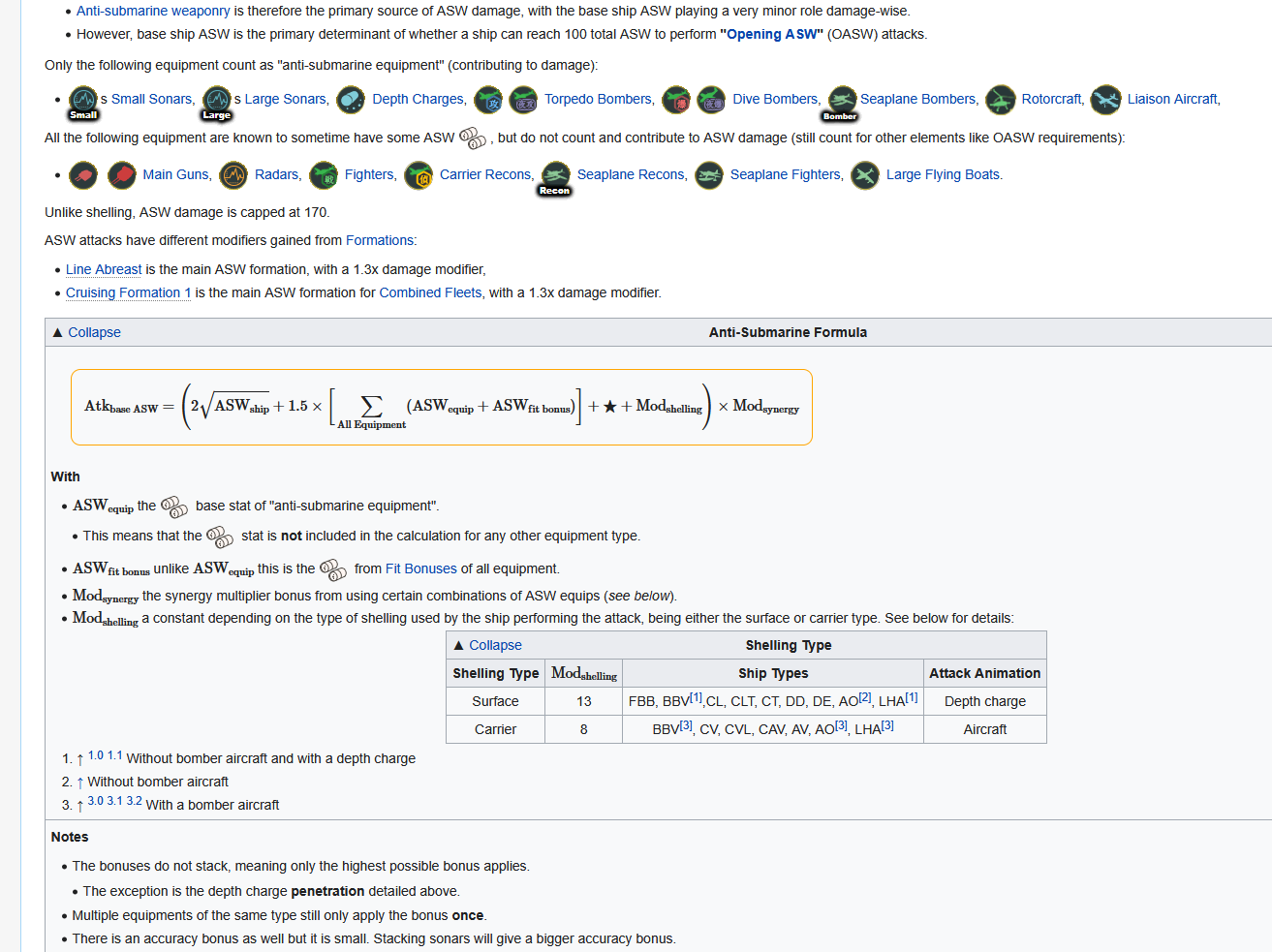1272x952 pixels.
Task: Follow the Rotorcraft link
Action: click(1051, 99)
